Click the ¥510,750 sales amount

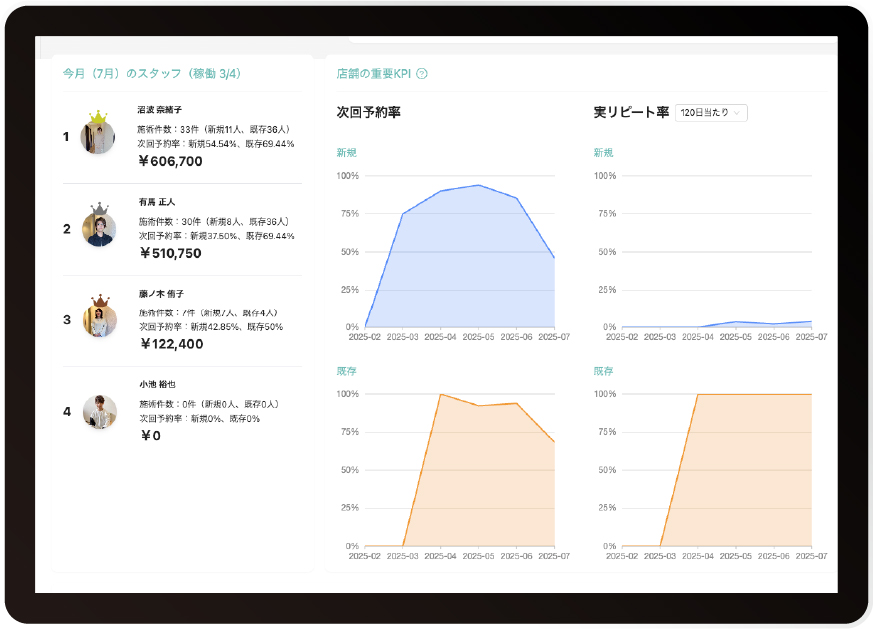[x=170, y=253]
